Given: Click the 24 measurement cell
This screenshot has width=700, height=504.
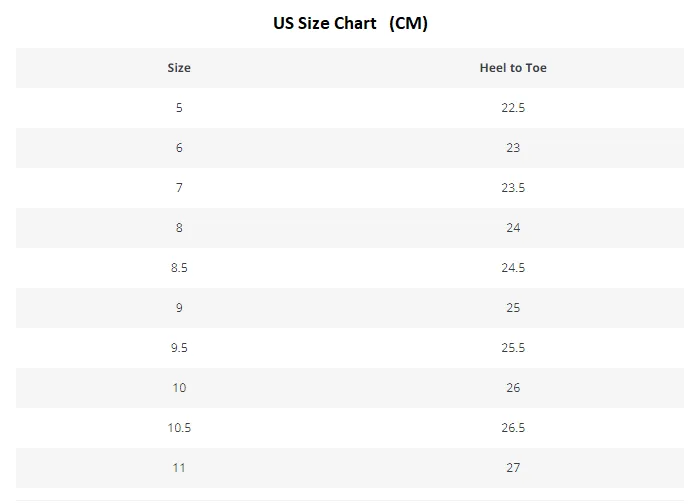Looking at the screenshot, I should point(513,228).
